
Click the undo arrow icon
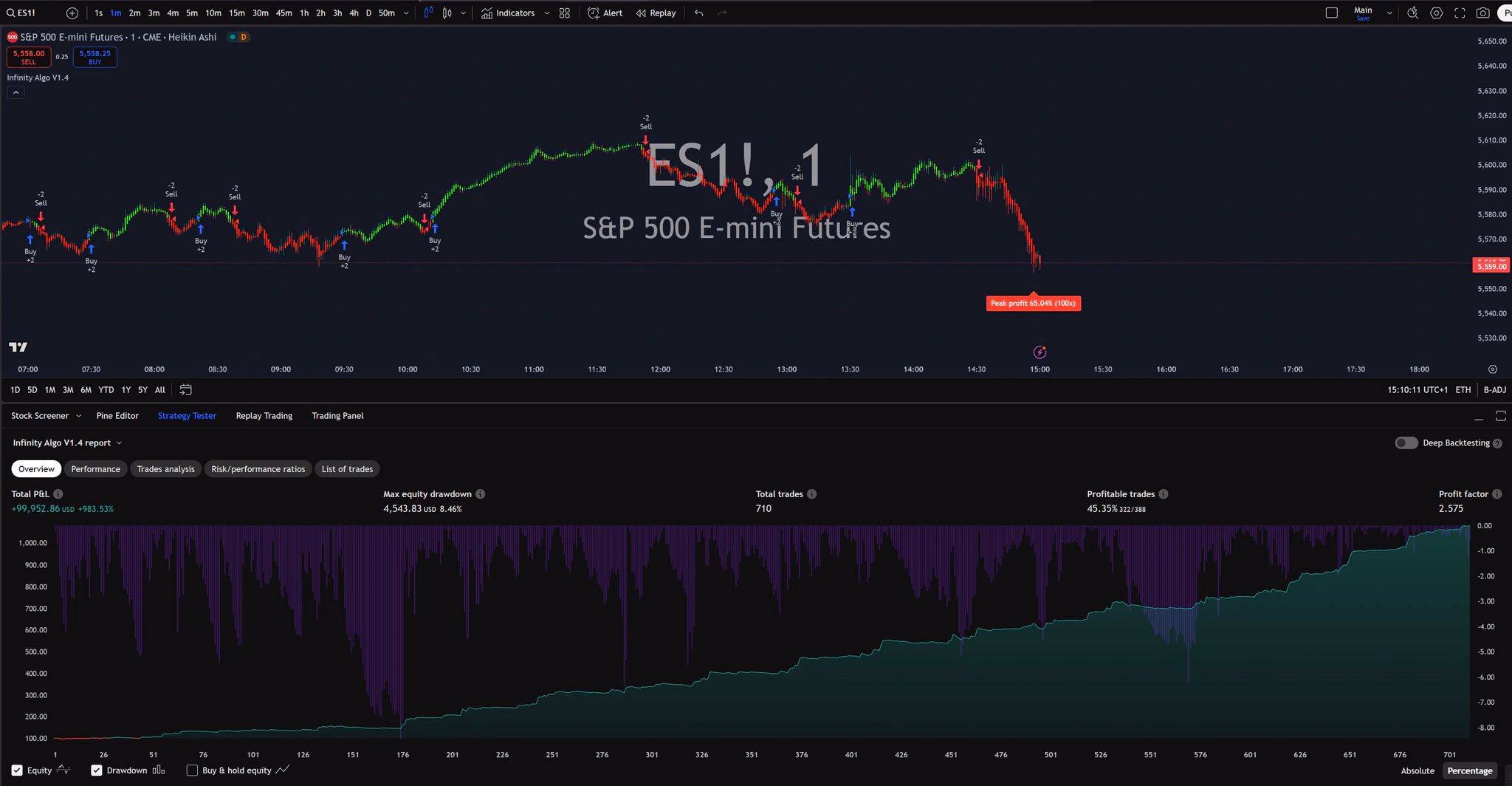coord(698,13)
